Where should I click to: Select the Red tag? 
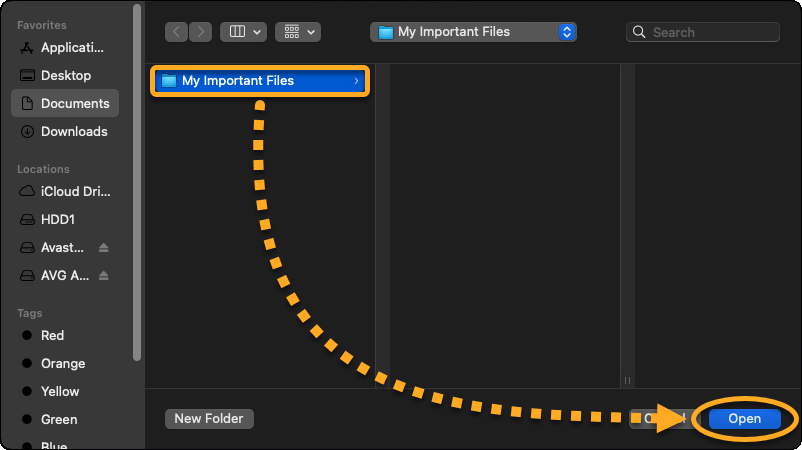click(52, 335)
